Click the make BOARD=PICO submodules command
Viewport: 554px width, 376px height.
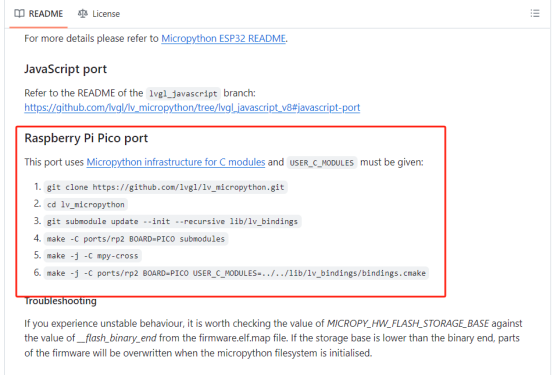(x=136, y=239)
